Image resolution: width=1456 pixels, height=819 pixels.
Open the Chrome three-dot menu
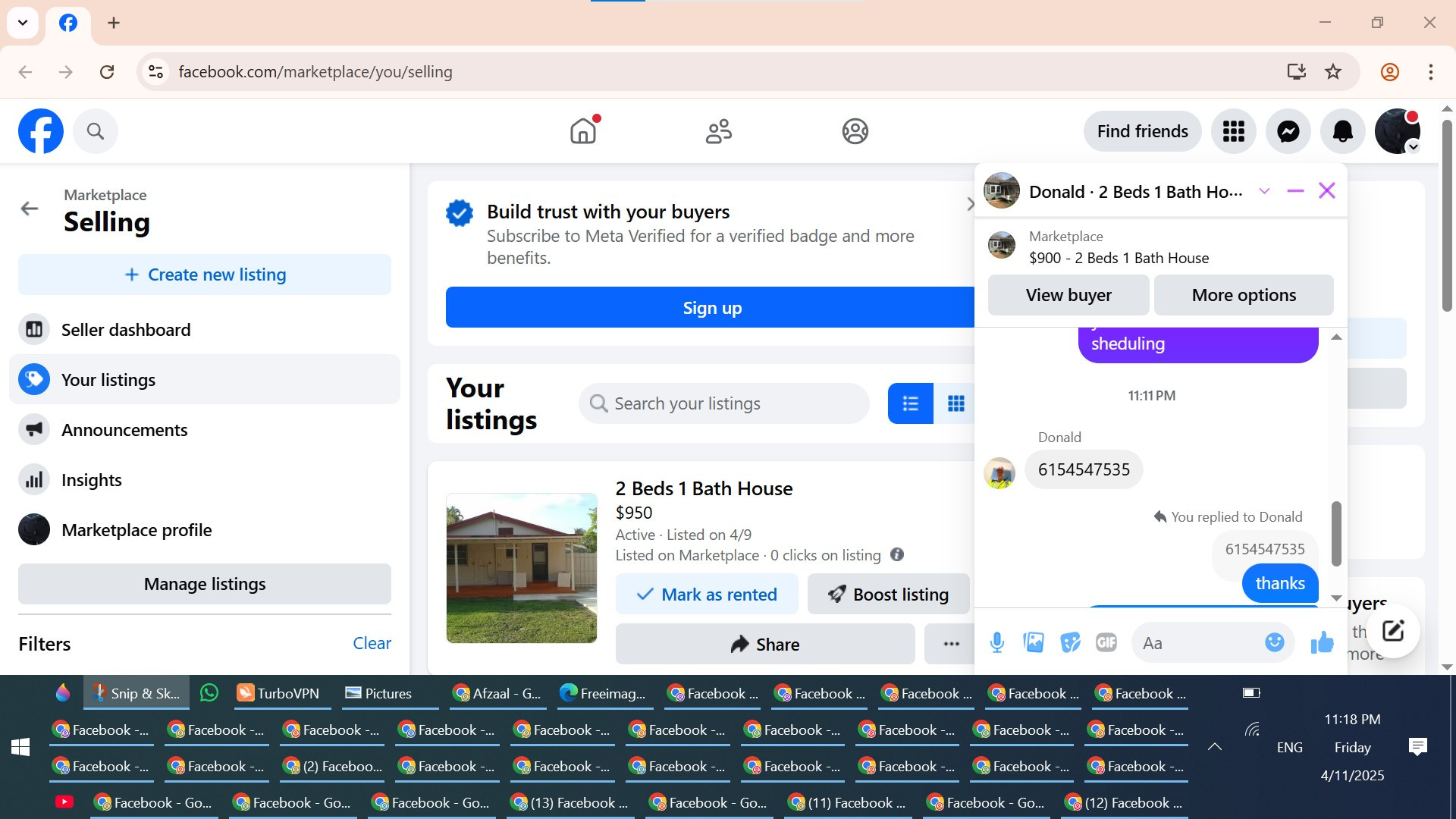click(1431, 72)
